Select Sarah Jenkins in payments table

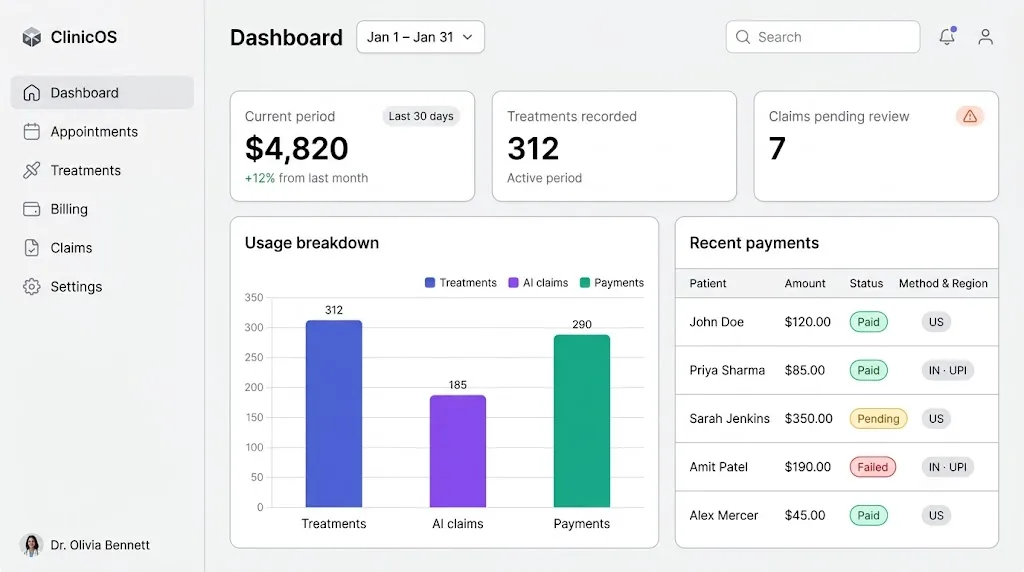(x=729, y=419)
